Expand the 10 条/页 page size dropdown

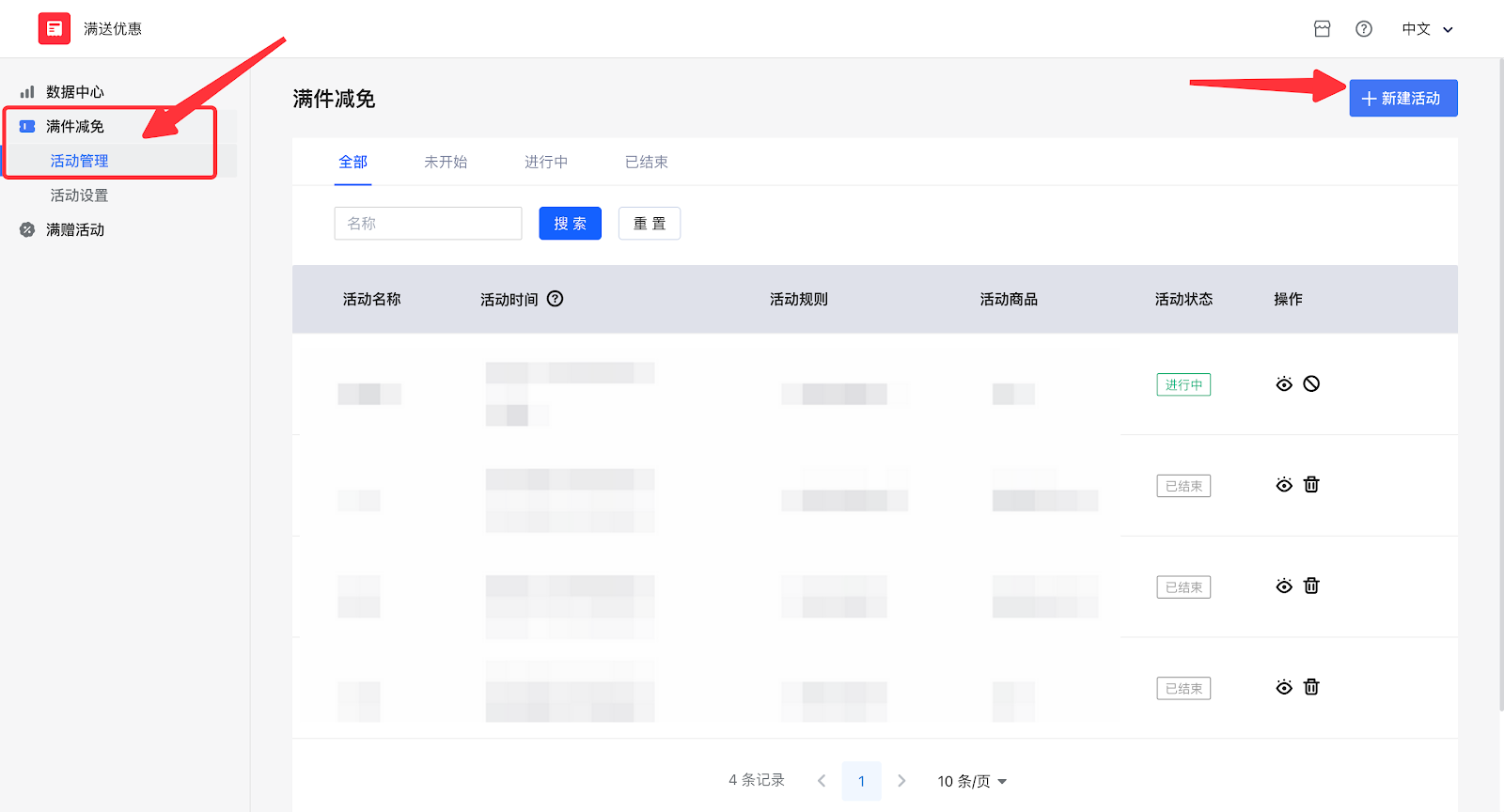972,781
